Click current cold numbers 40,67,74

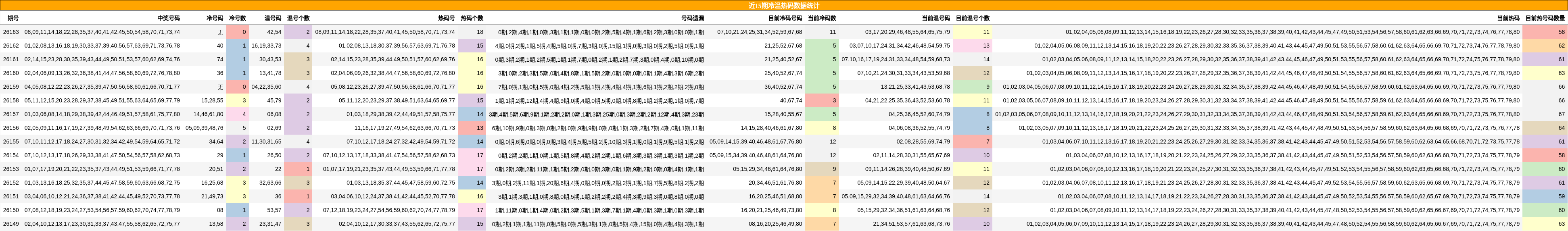791,101
